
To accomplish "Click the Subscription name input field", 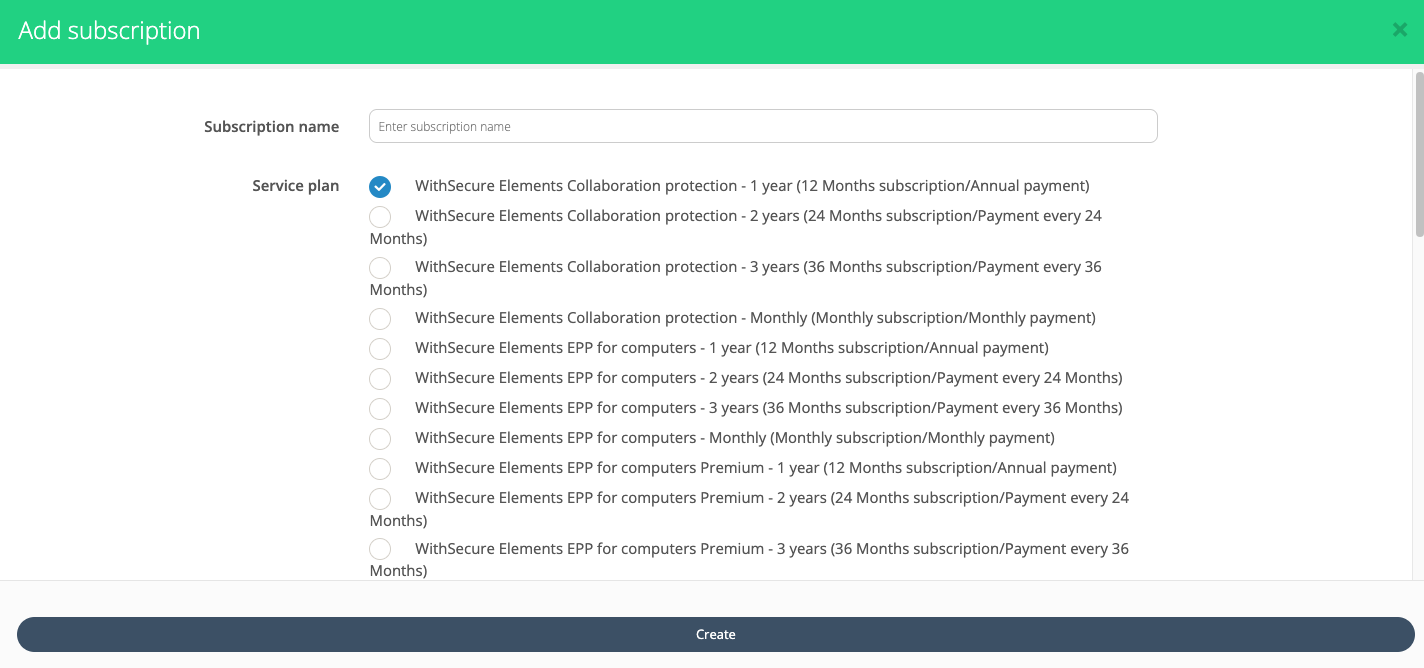I will click(762, 126).
